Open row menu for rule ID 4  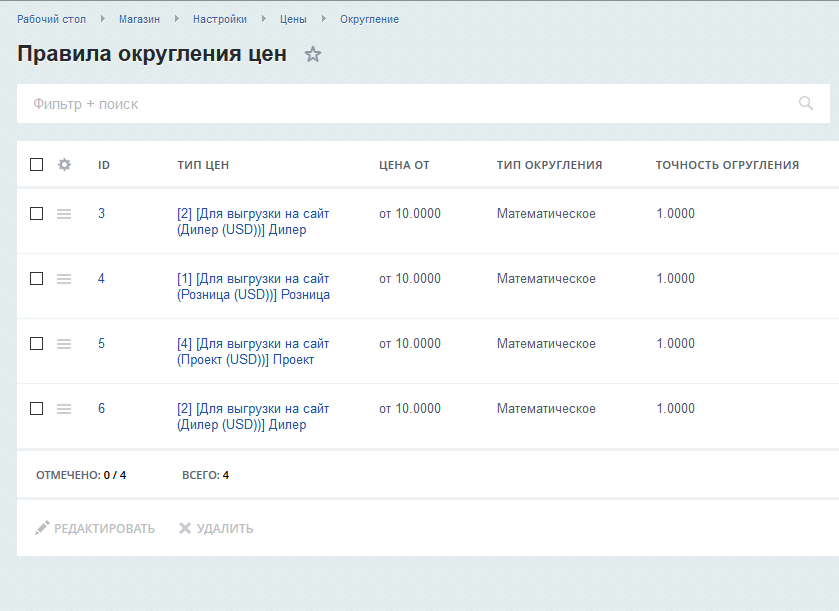point(64,279)
